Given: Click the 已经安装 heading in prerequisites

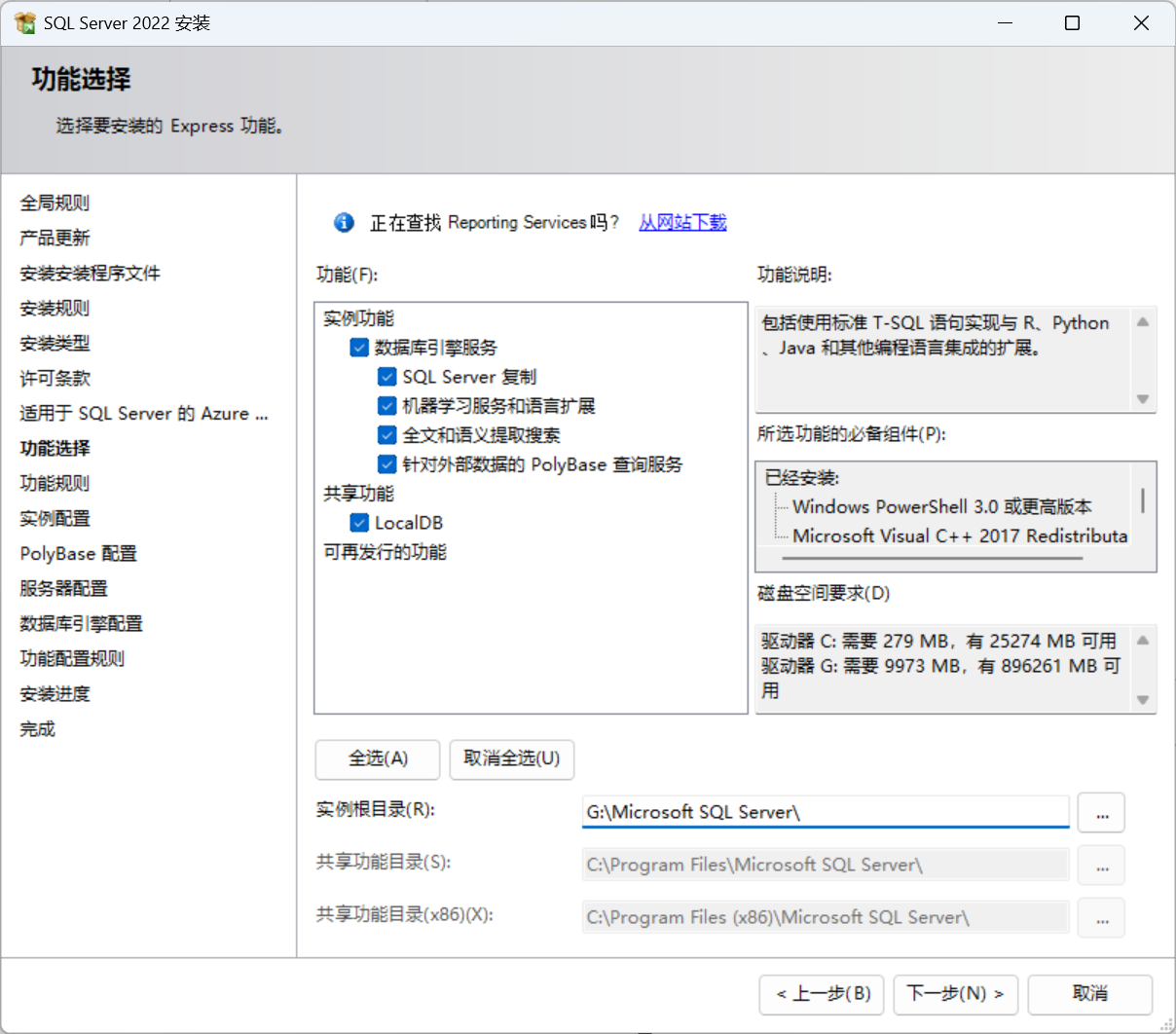Looking at the screenshot, I should tap(802, 477).
